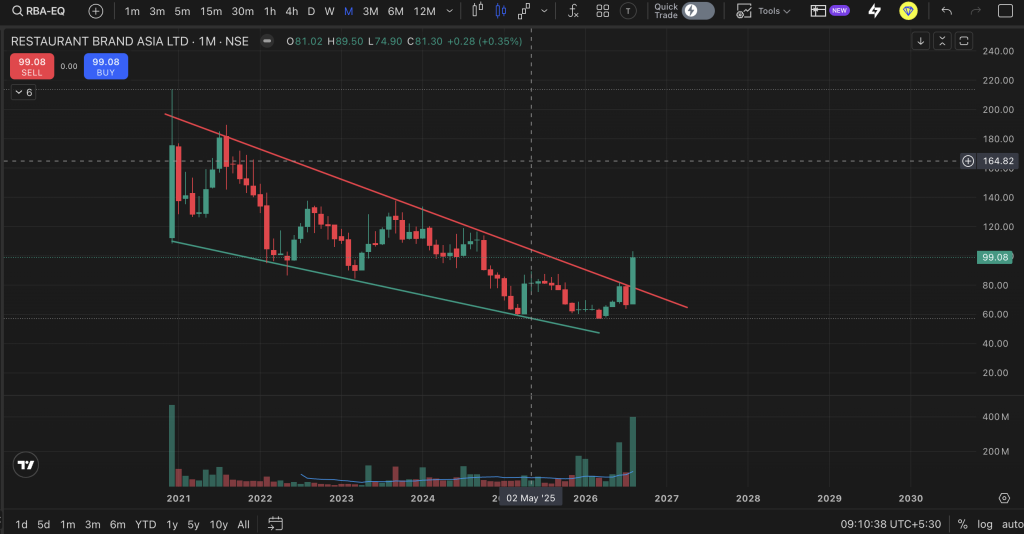The image size is (1024, 534).
Task: Open the fx indicators menu
Action: tap(573, 10)
